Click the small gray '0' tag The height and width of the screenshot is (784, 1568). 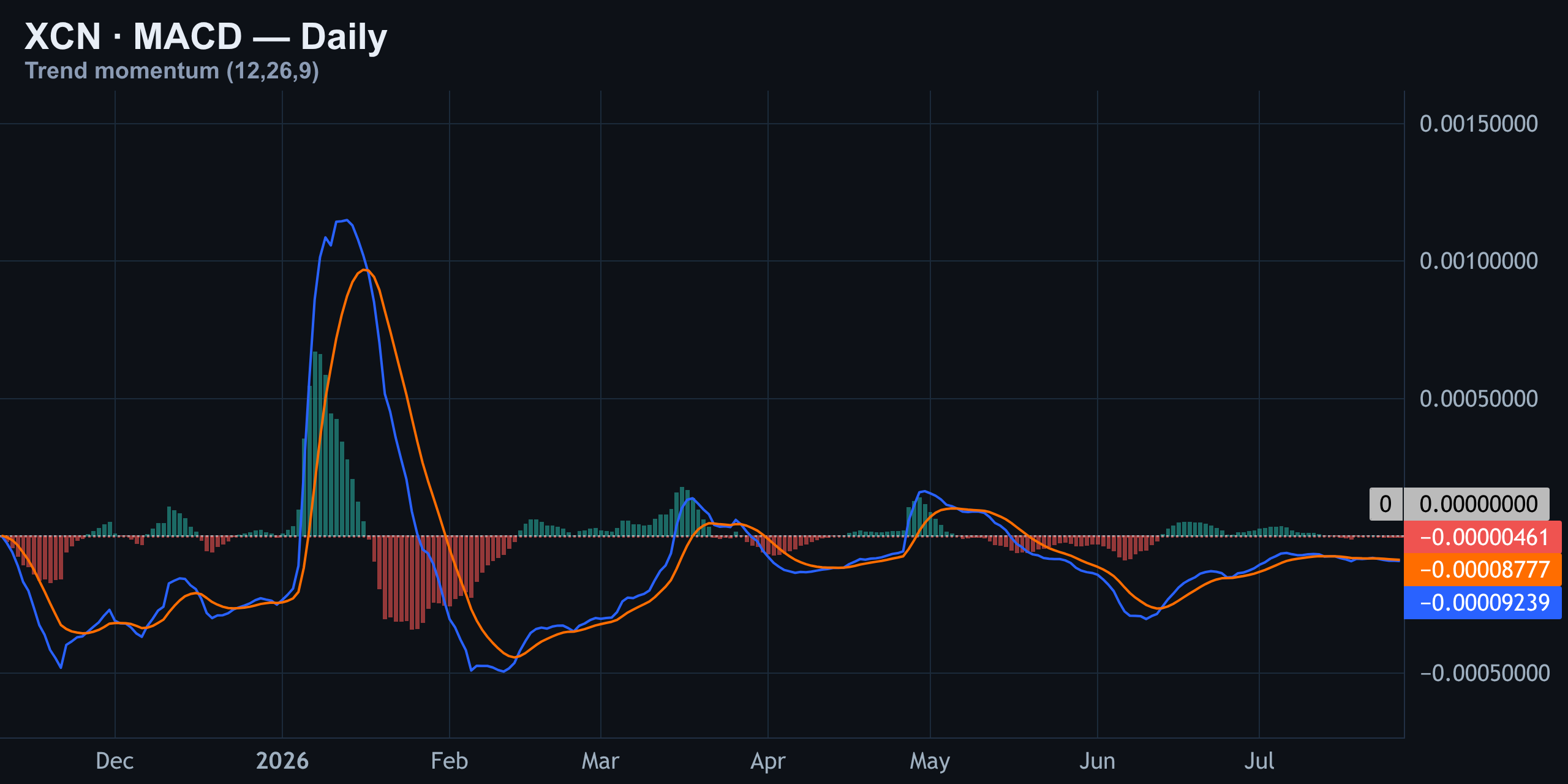point(1385,504)
